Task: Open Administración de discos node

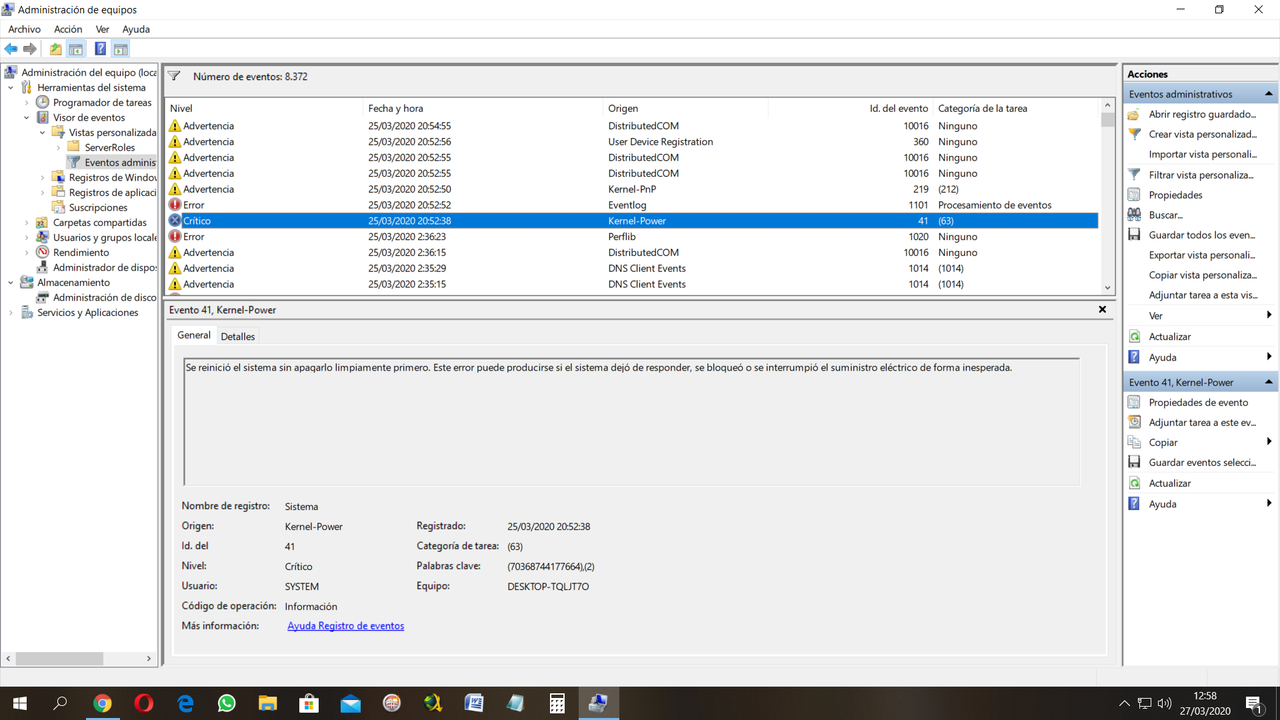Action: coord(105,297)
